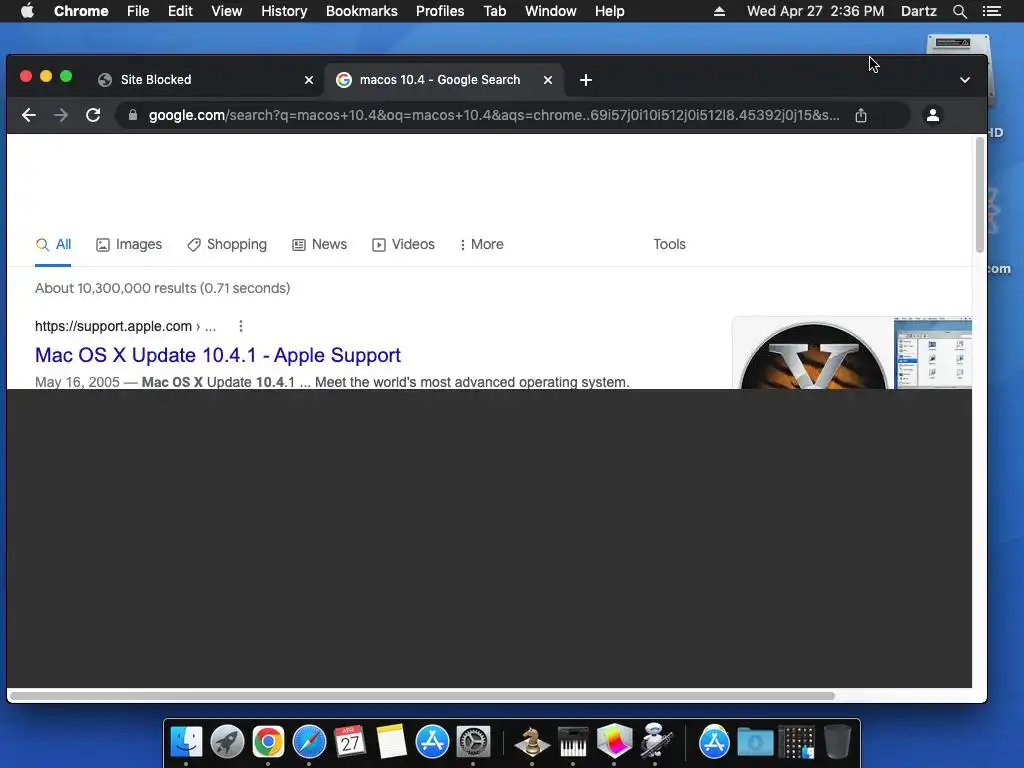Switch to Images results

coord(129,245)
